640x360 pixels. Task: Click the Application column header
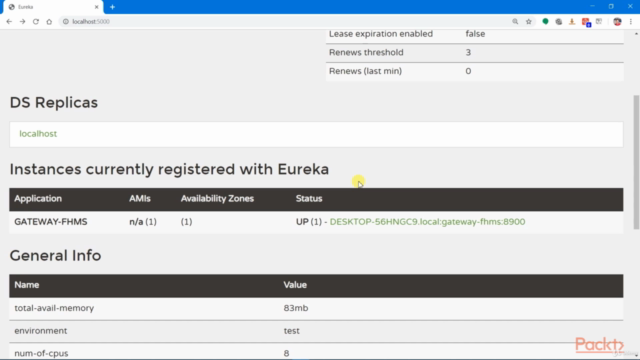coord(38,199)
